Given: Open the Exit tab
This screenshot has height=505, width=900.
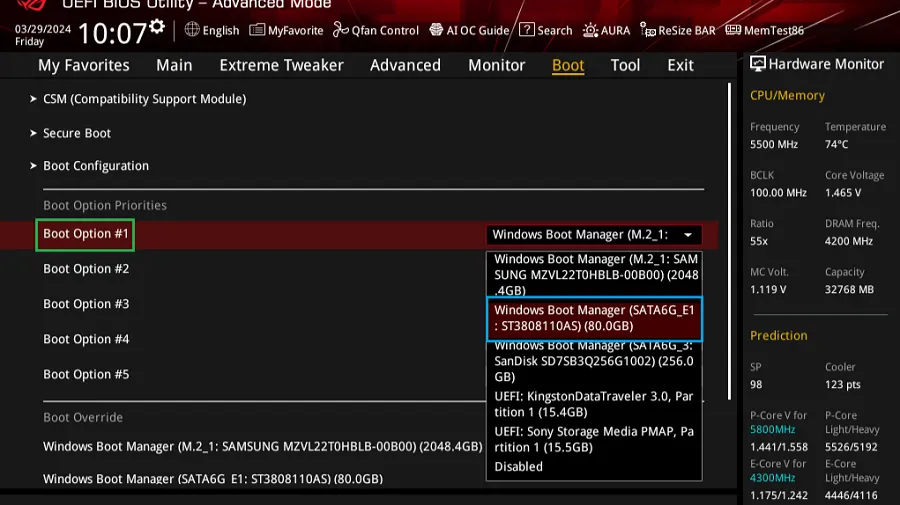Looking at the screenshot, I should 680,65.
